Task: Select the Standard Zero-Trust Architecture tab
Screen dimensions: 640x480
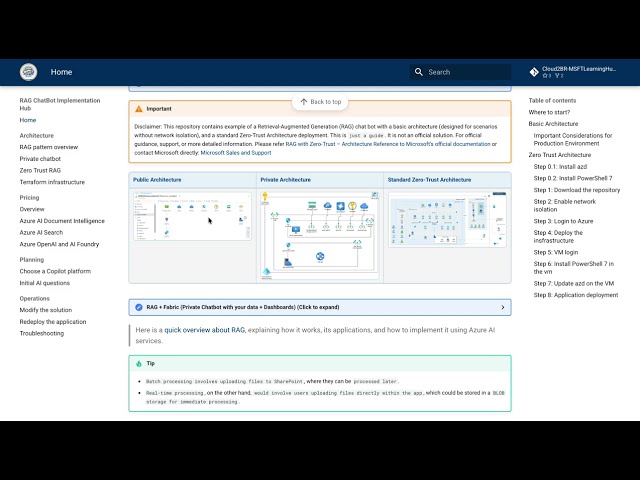Action: 429,180
